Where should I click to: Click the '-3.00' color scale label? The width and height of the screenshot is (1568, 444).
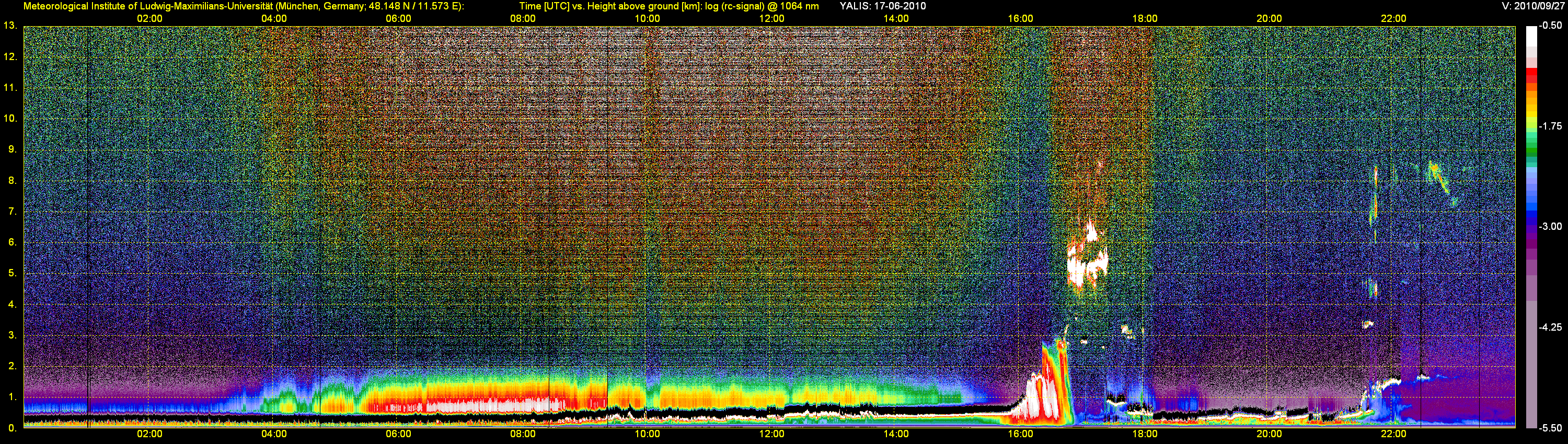tap(1550, 226)
